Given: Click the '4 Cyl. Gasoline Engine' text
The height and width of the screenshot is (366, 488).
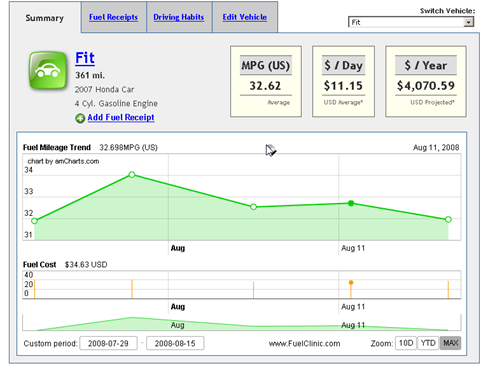Looking at the screenshot, I should pyautogui.click(x=116, y=103).
